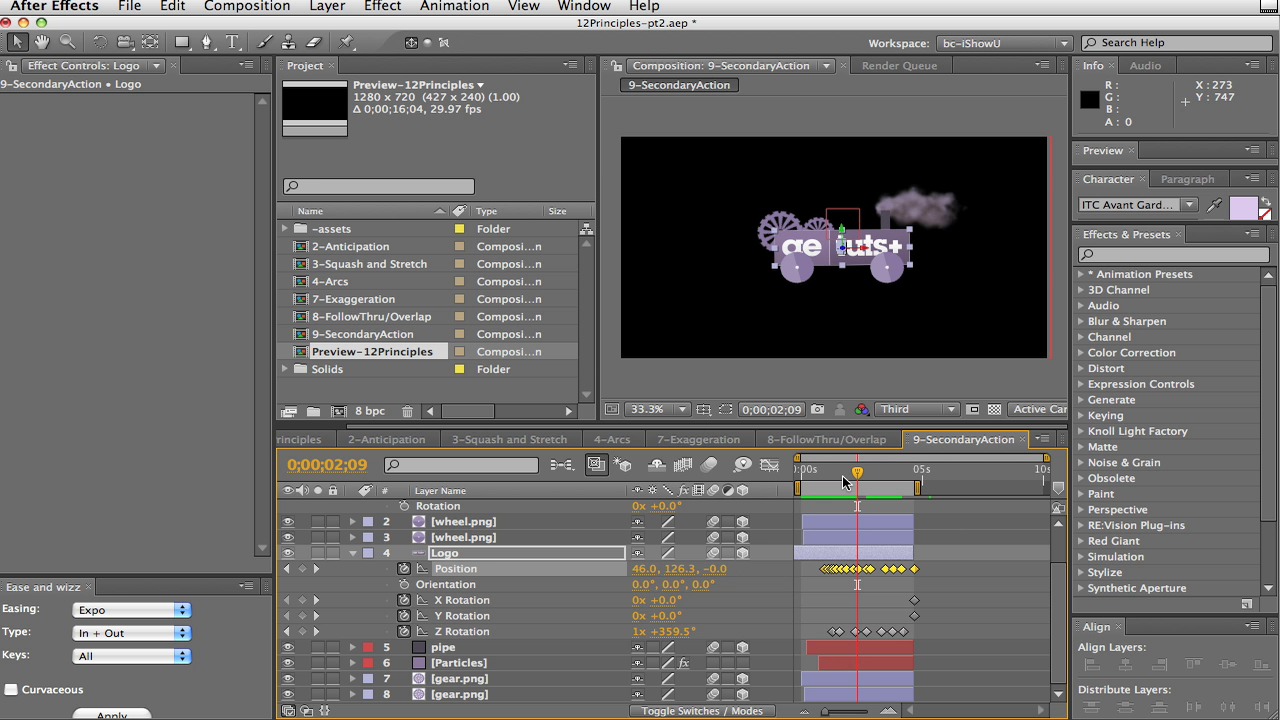The image size is (1280, 720).
Task: Open the Keys All dropdown
Action: pos(131,656)
